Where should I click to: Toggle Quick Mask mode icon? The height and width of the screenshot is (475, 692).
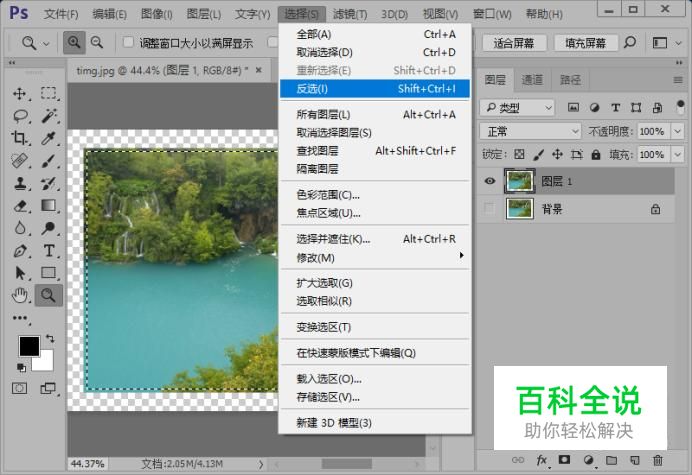click(19, 388)
